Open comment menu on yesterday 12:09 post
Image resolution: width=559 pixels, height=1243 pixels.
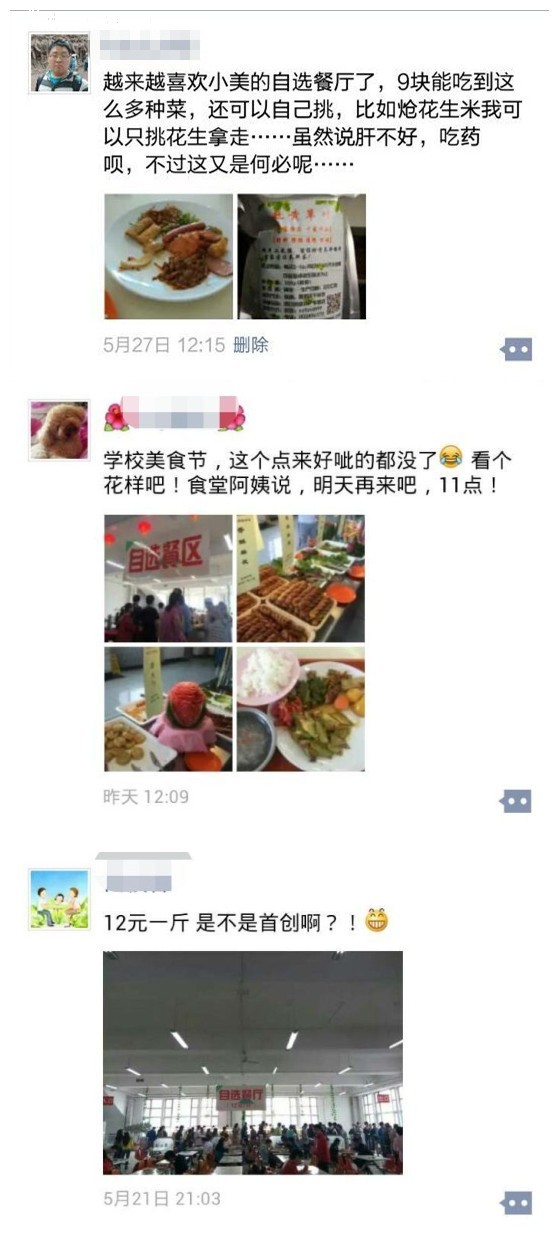[x=516, y=801]
